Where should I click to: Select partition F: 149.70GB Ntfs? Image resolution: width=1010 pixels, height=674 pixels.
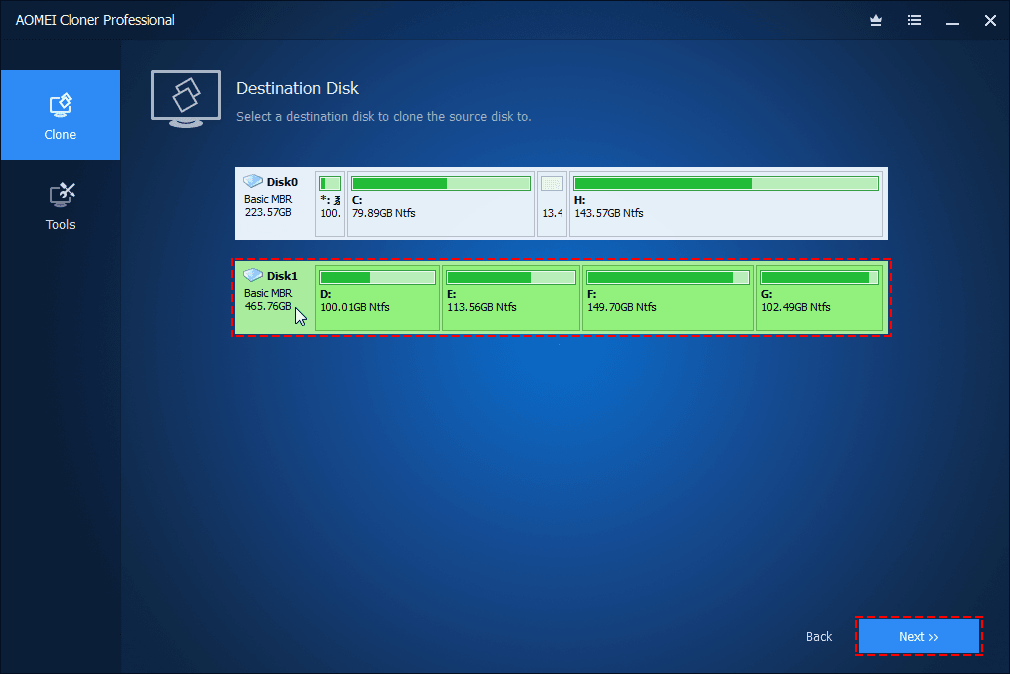click(668, 298)
